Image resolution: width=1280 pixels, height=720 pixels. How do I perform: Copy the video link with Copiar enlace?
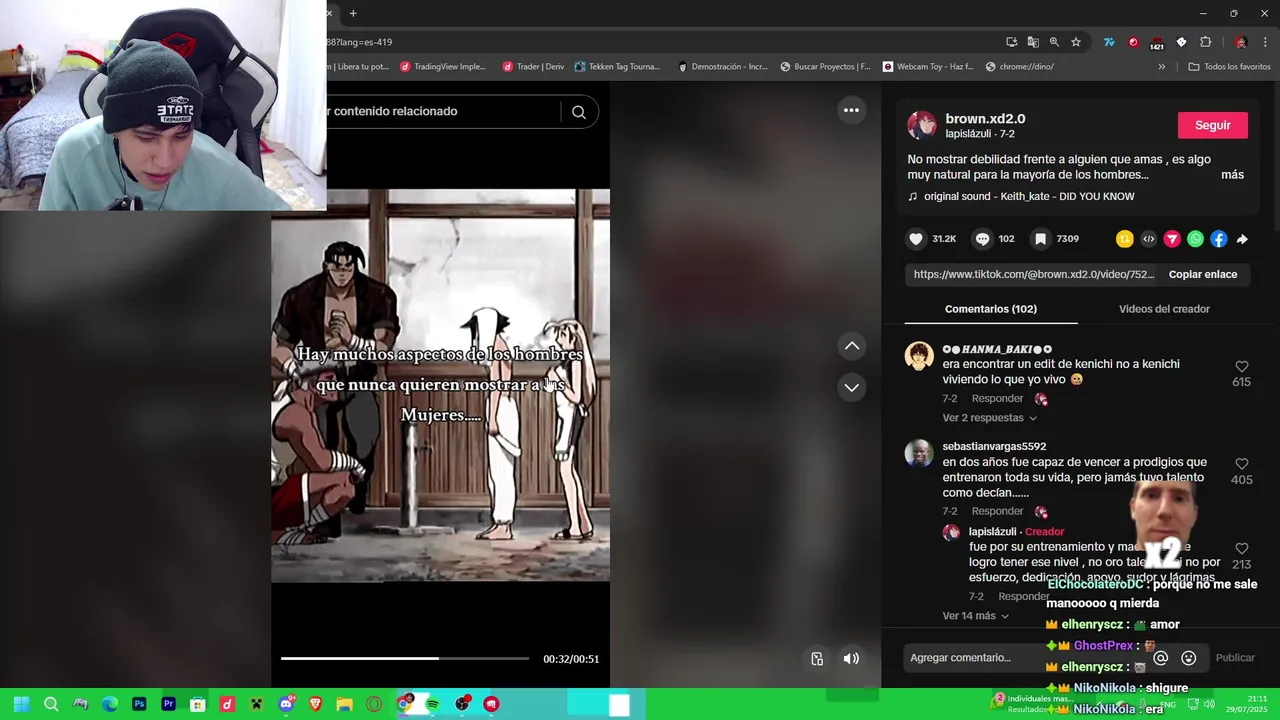tap(1203, 274)
